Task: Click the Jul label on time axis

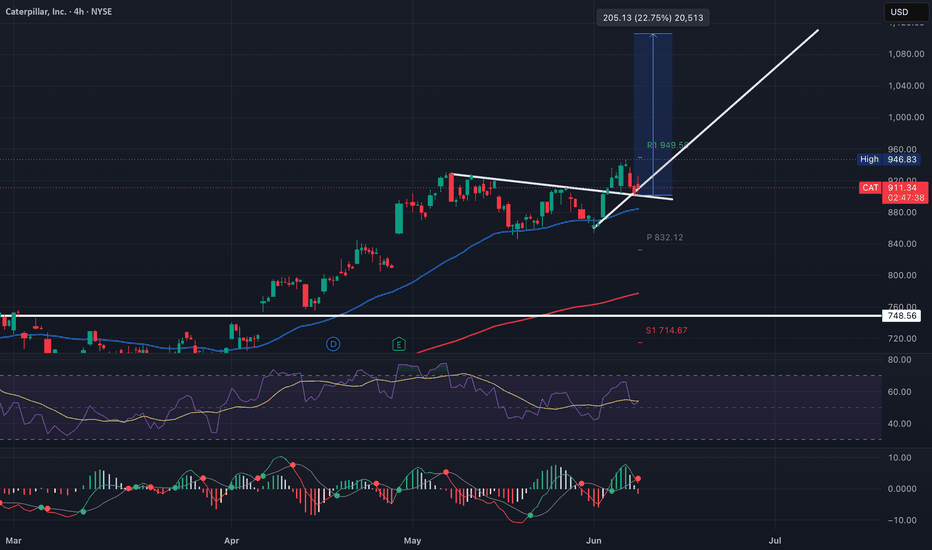Action: (x=774, y=540)
